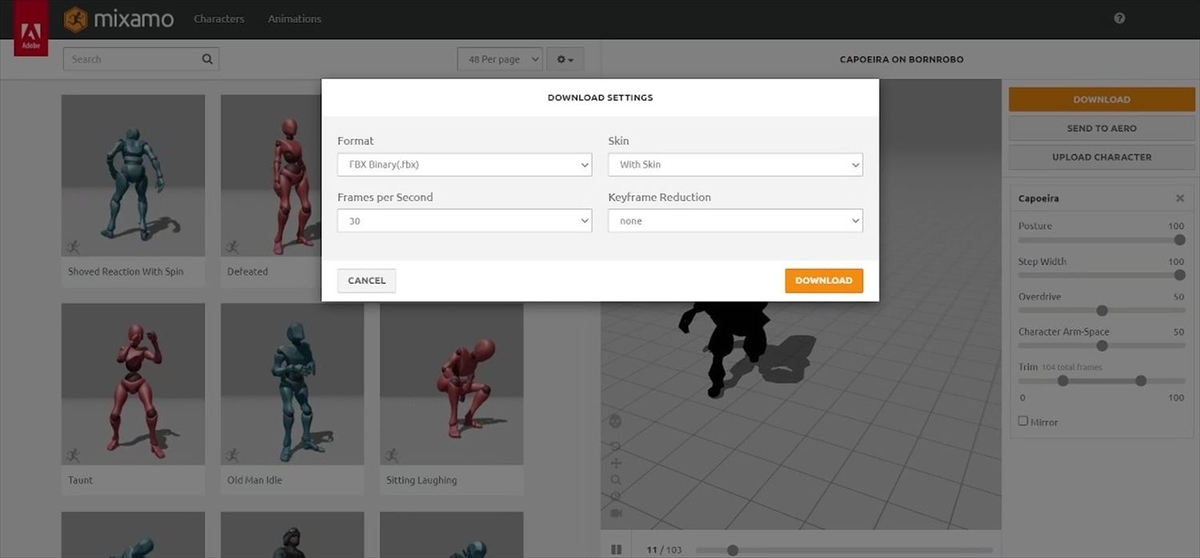The image size is (1200, 558).
Task: Click the Send to Aero button
Action: pyautogui.click(x=1102, y=128)
